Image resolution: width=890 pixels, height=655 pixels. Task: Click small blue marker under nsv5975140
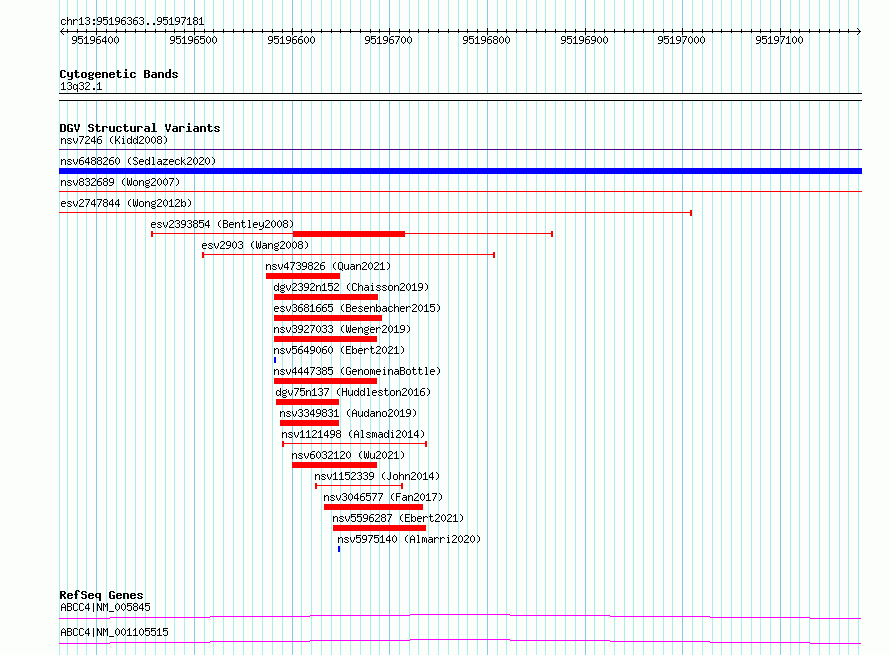click(x=339, y=549)
